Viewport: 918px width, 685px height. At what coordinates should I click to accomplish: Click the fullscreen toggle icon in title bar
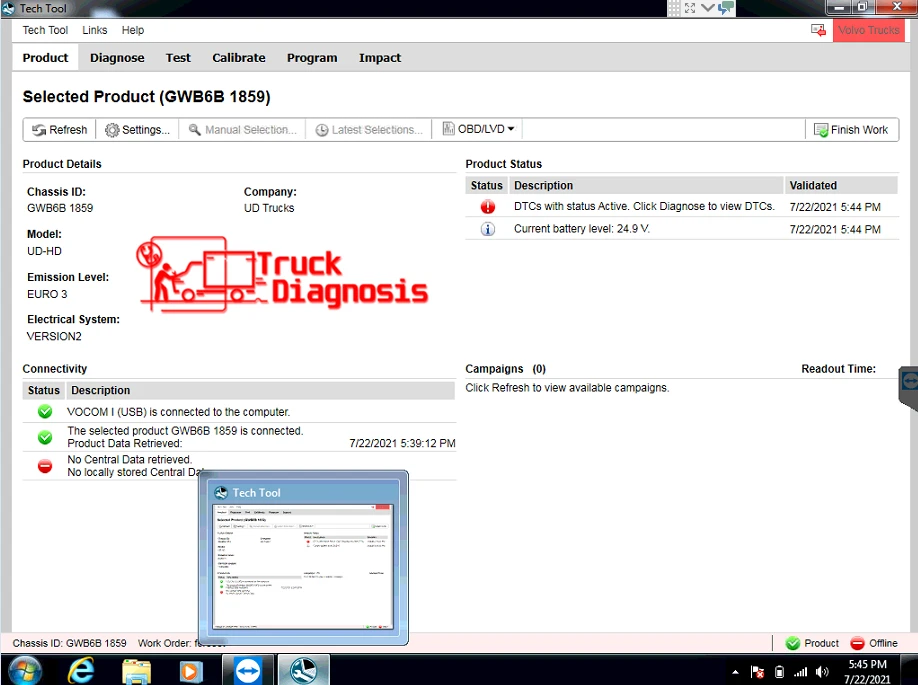click(x=690, y=8)
